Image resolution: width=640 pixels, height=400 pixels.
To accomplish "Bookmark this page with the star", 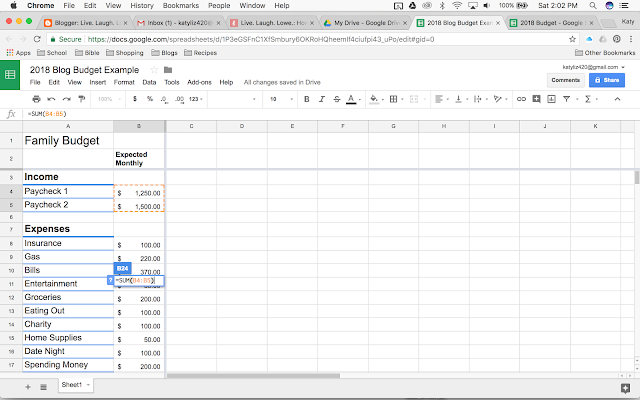I will click(572, 39).
